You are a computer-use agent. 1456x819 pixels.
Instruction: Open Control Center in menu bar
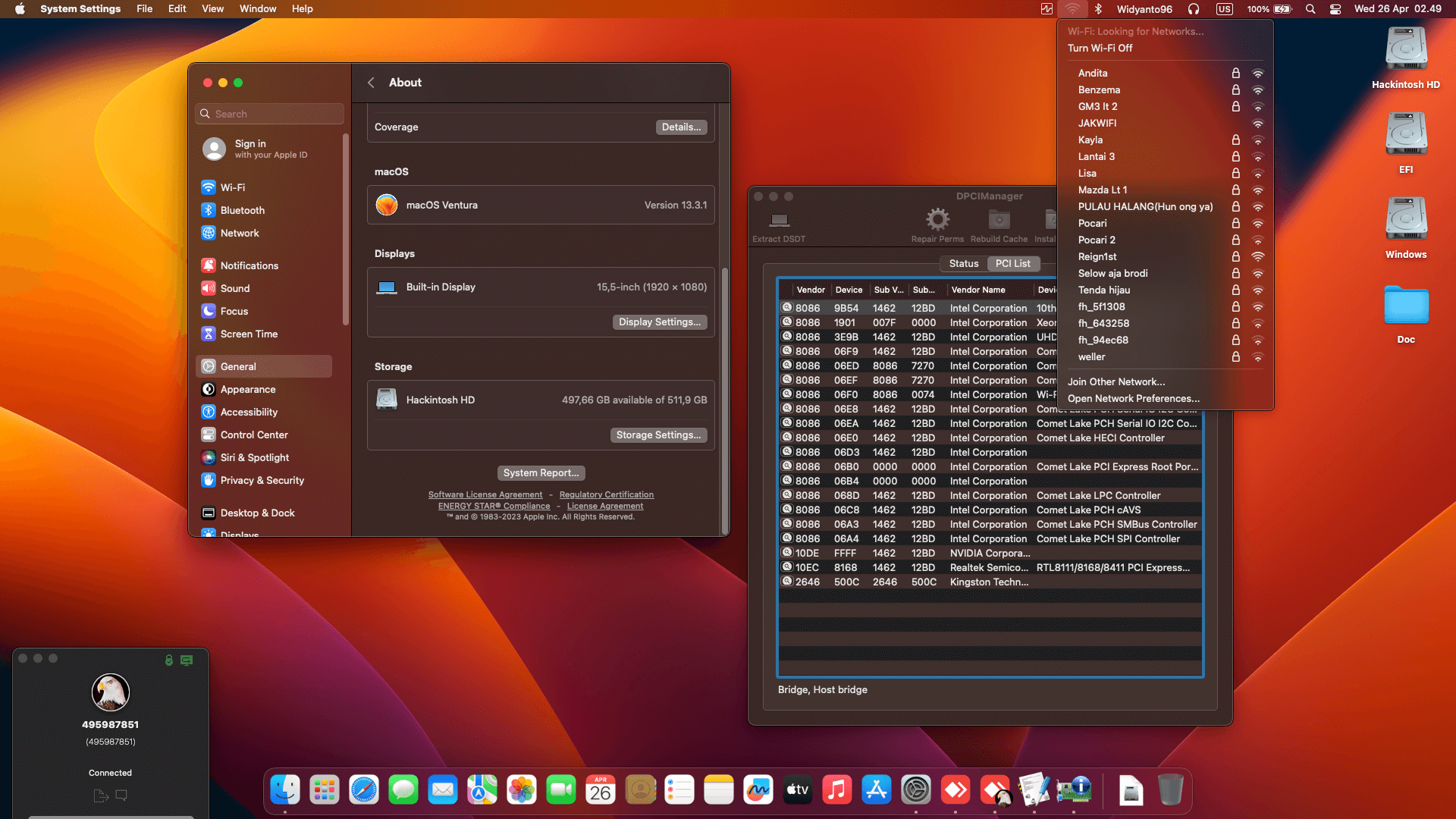[1335, 9]
